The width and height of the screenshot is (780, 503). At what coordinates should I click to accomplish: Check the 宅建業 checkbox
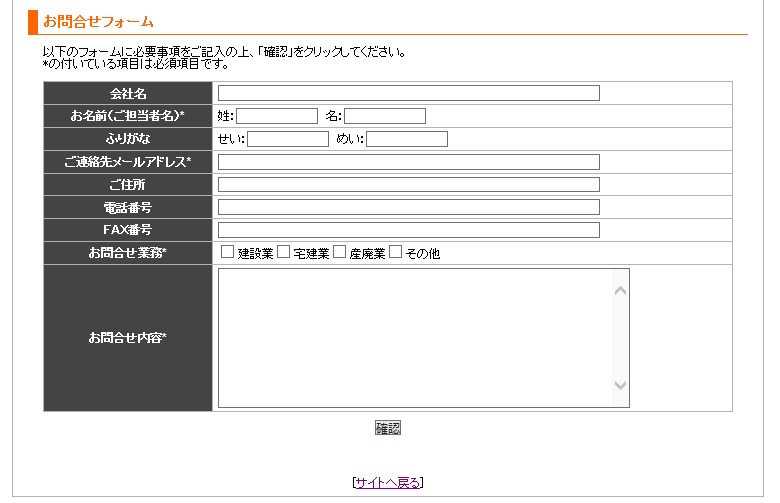[x=284, y=252]
